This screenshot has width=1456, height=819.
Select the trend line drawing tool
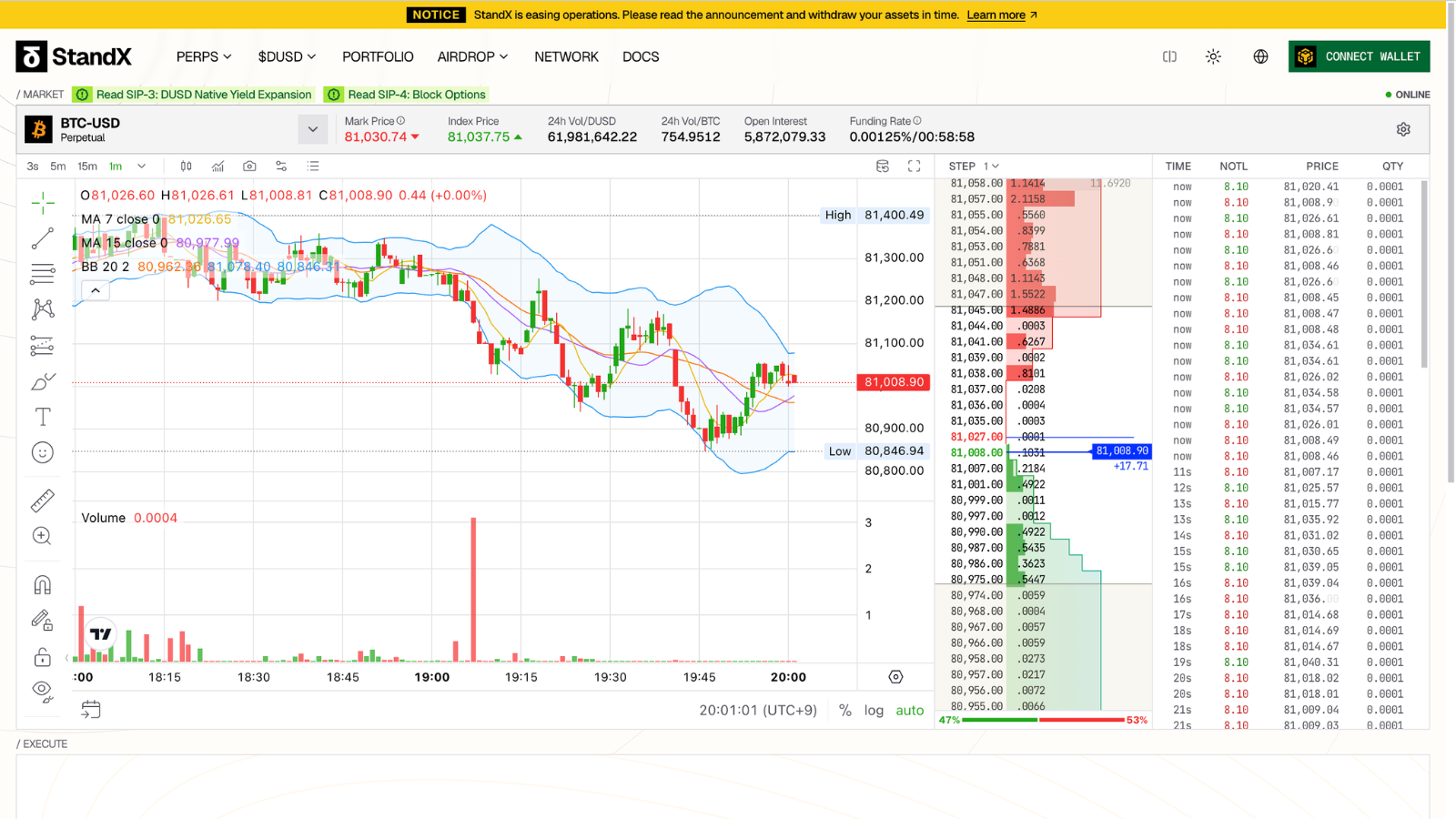coord(43,238)
